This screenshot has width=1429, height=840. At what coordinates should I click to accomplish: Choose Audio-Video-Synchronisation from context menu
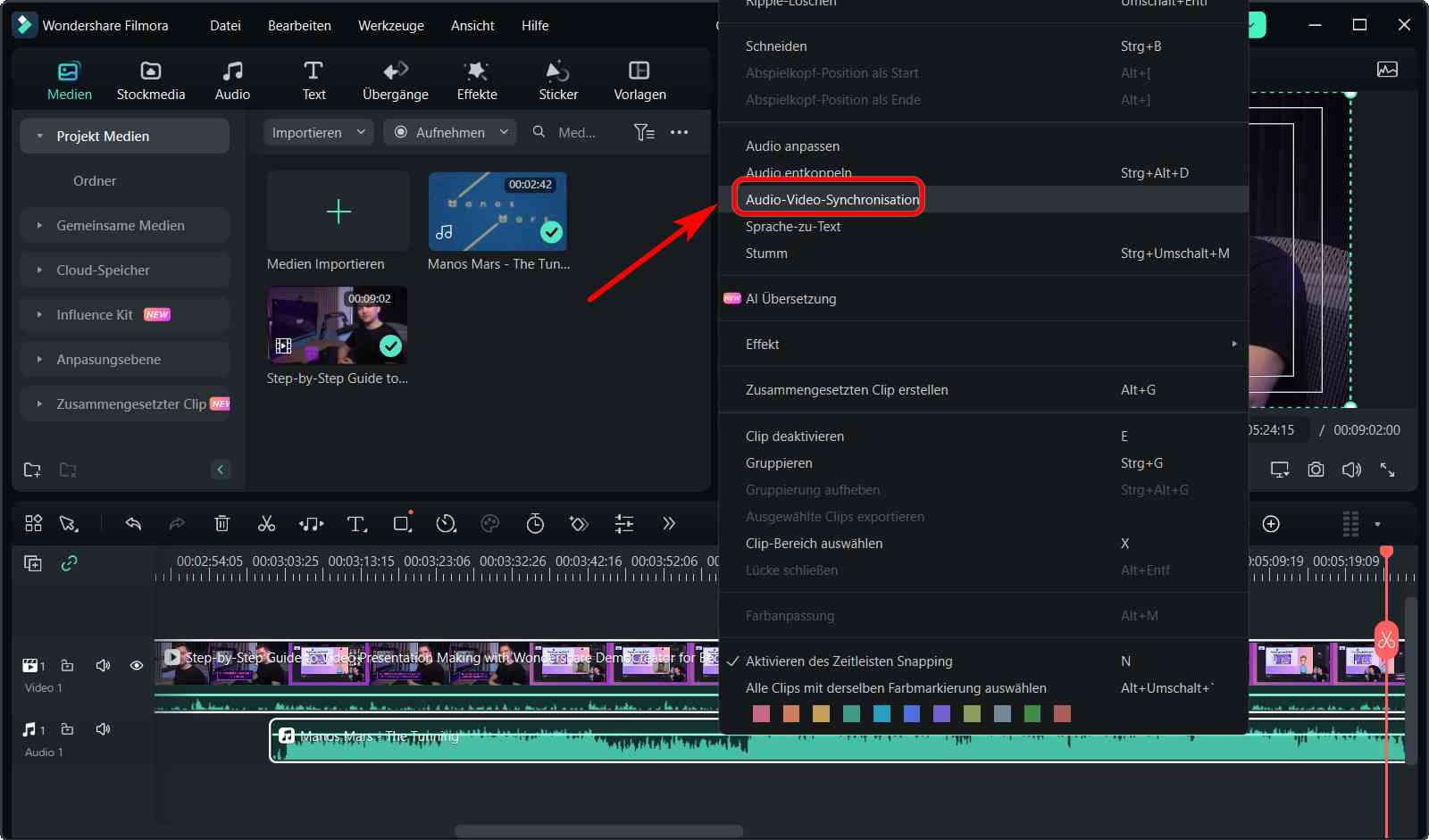click(983, 199)
